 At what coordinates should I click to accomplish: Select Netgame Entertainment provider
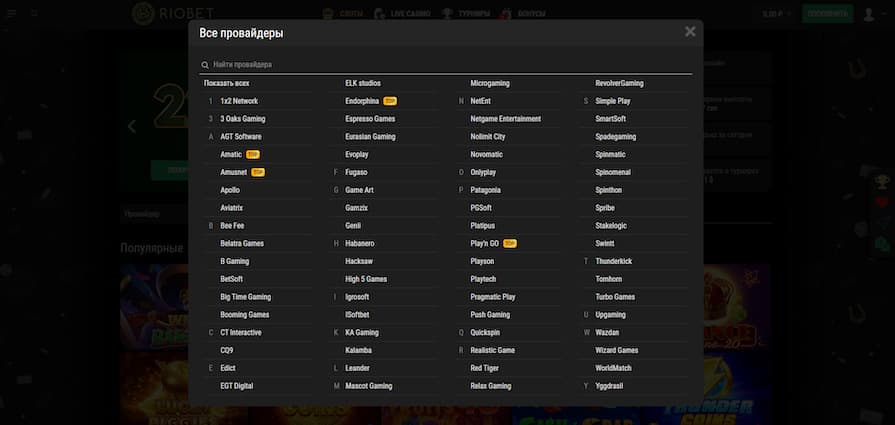click(506, 119)
